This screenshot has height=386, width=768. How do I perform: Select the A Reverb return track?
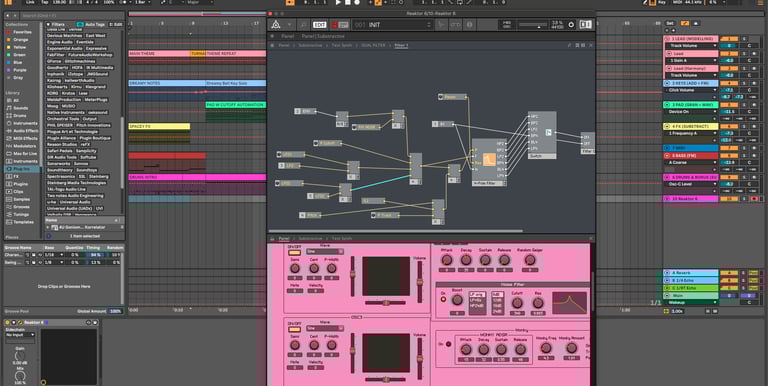click(x=691, y=273)
